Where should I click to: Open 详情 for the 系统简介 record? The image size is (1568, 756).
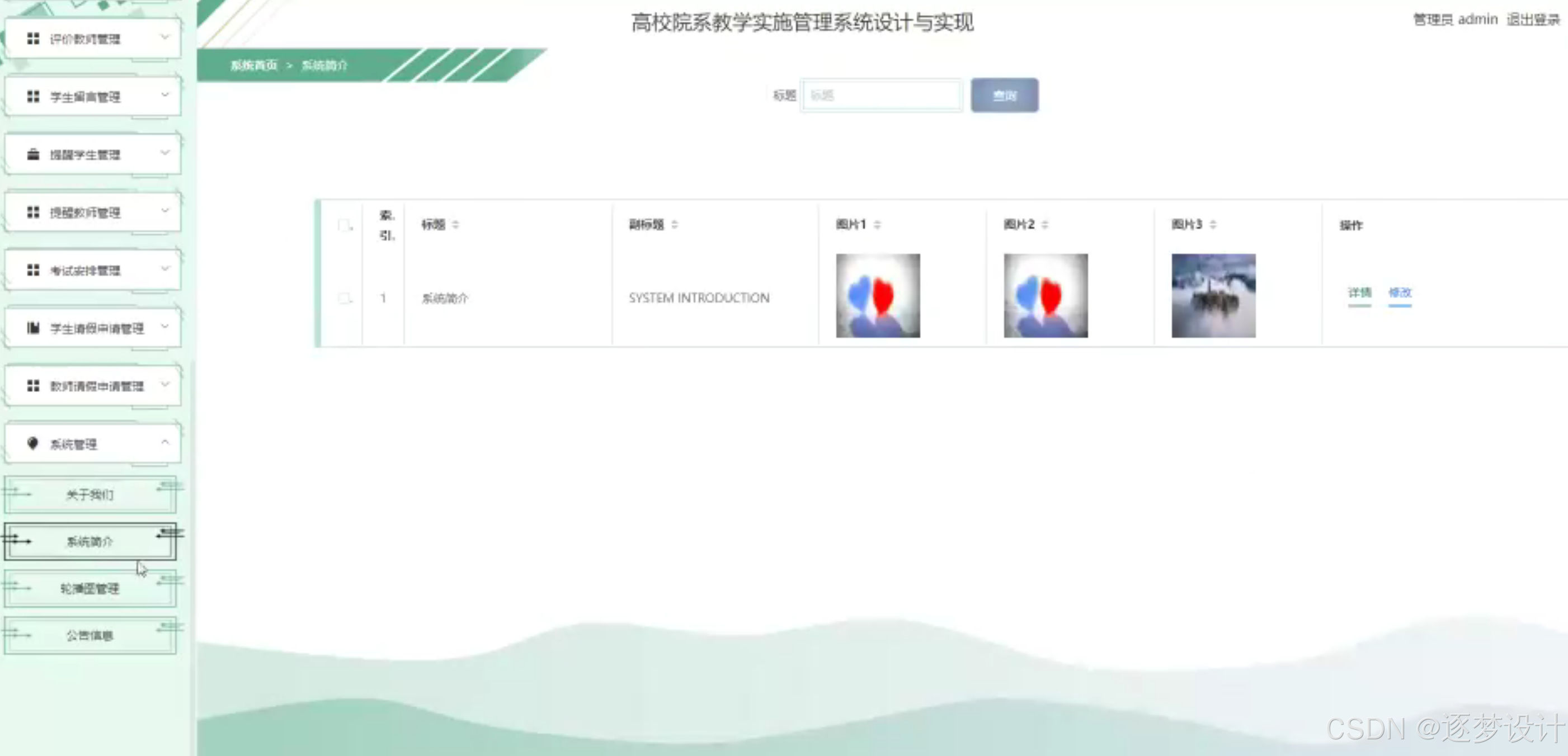(x=1359, y=293)
